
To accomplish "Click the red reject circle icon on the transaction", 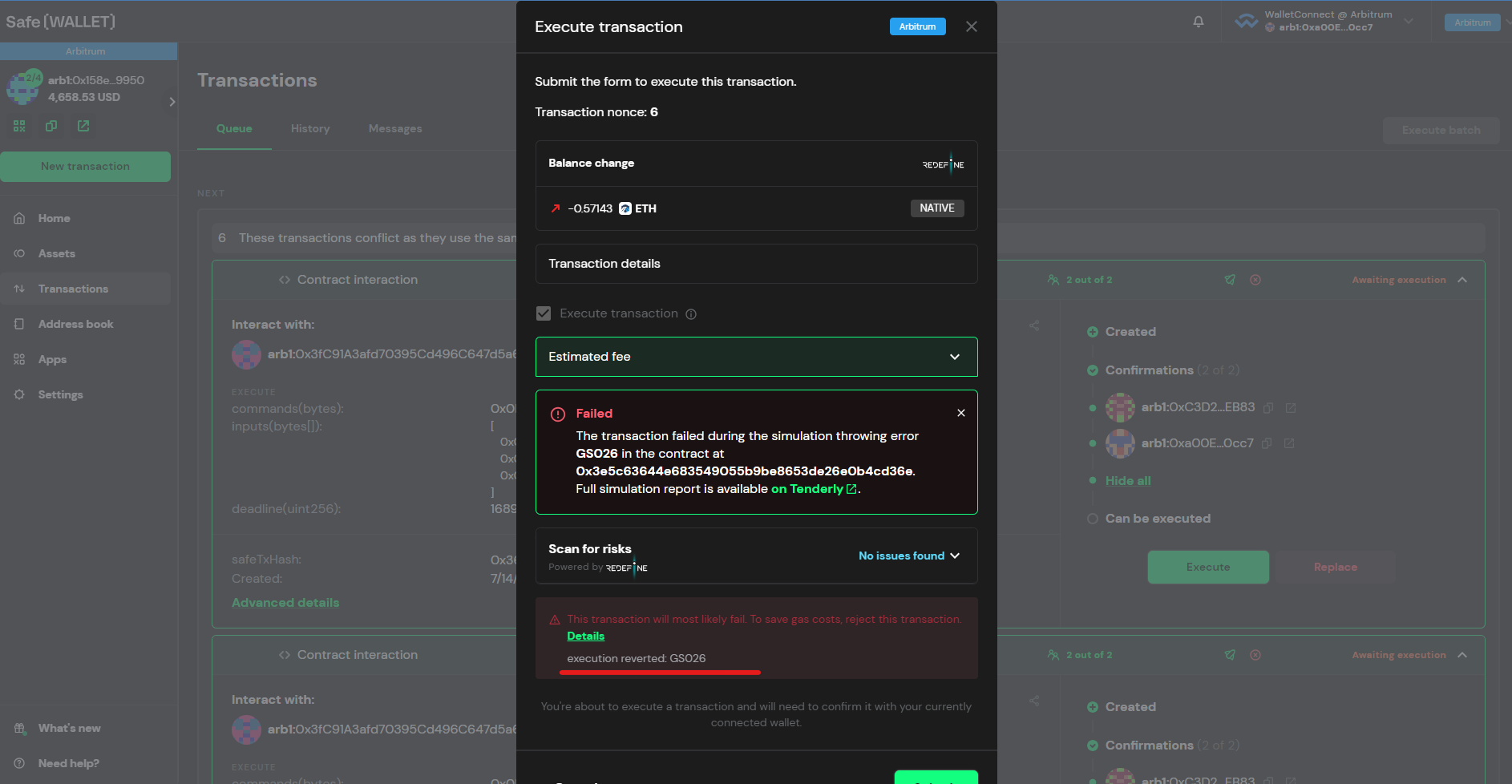I will (x=1255, y=280).
